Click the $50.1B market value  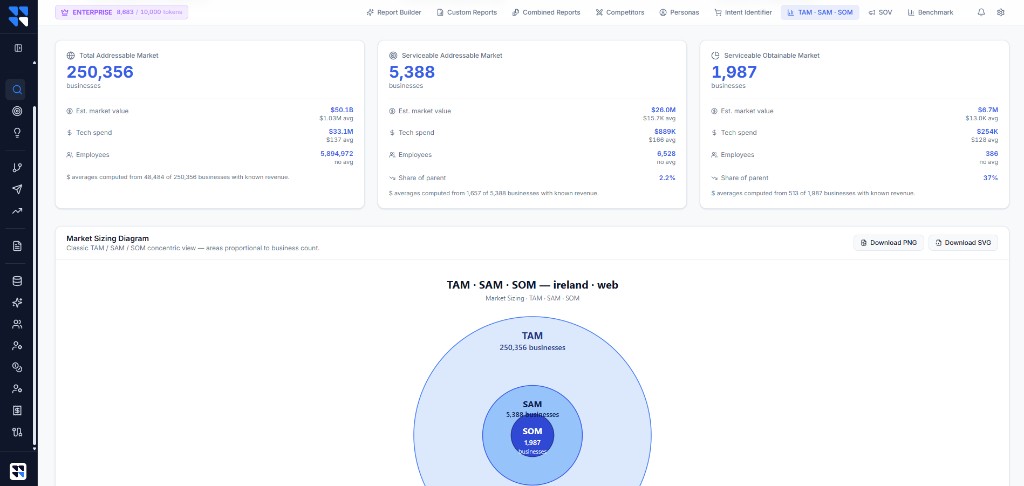342,110
